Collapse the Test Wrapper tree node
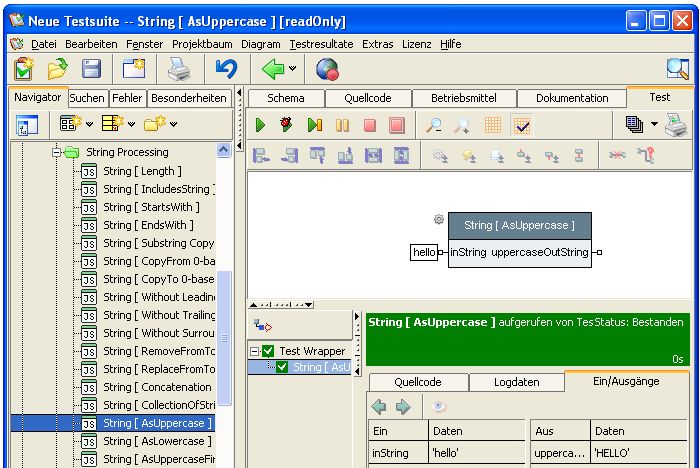Screen dimensions: 700x468 click(x=255, y=351)
